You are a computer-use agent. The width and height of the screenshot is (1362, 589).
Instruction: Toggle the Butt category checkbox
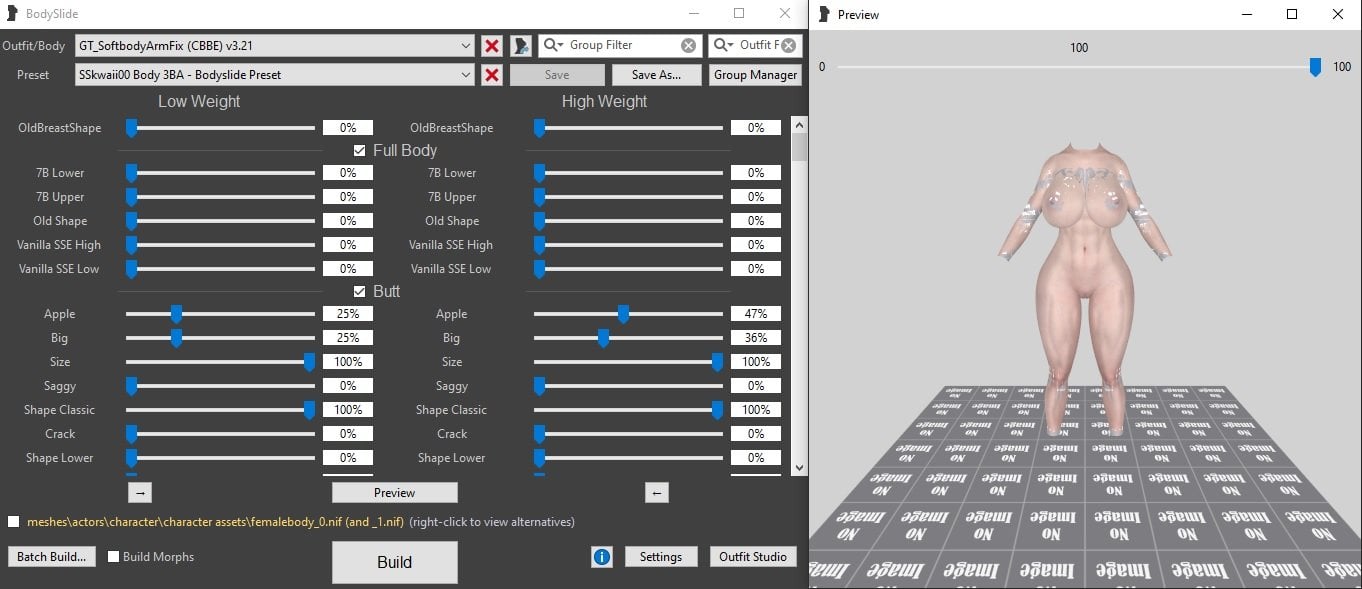pos(360,291)
